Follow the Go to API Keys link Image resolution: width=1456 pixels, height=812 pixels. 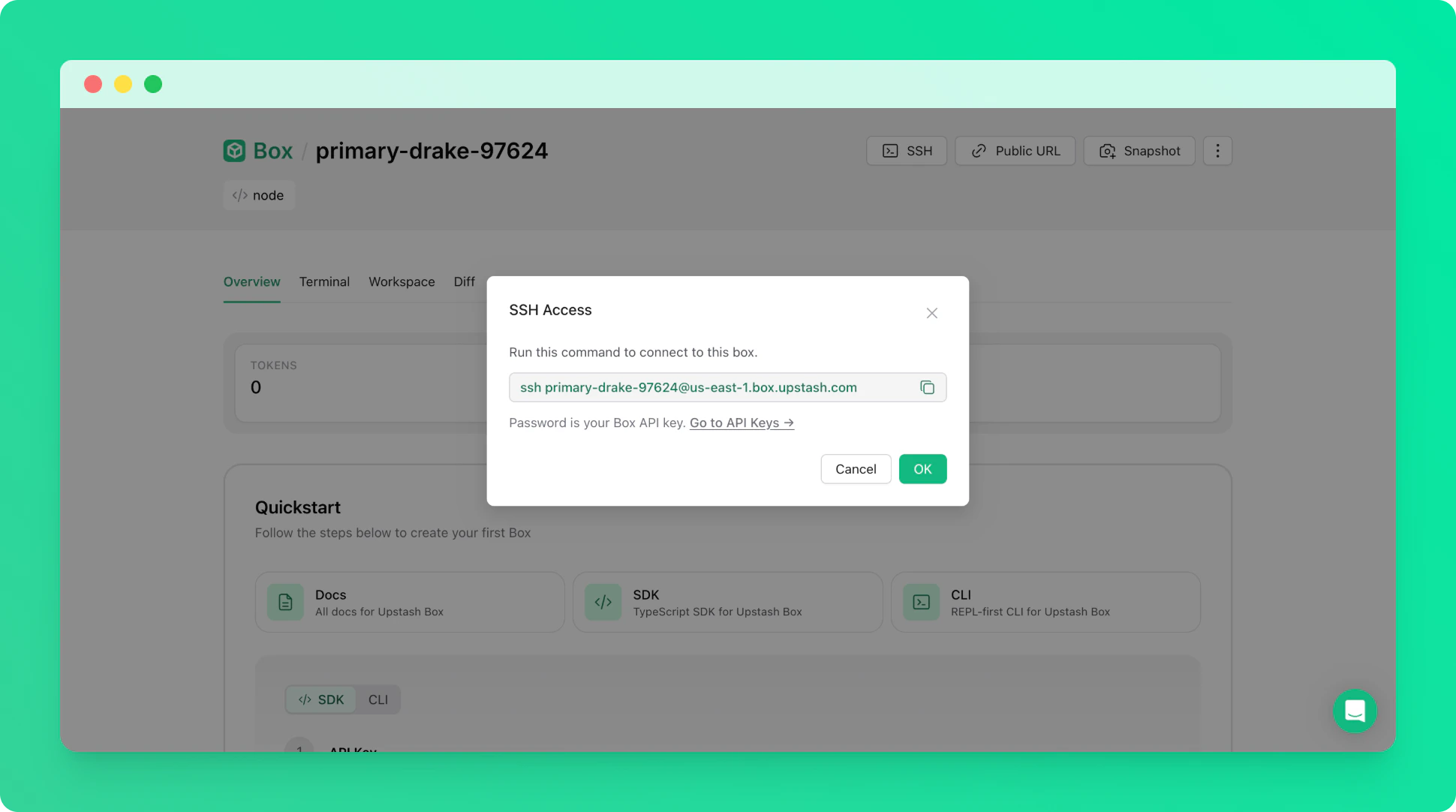point(741,423)
